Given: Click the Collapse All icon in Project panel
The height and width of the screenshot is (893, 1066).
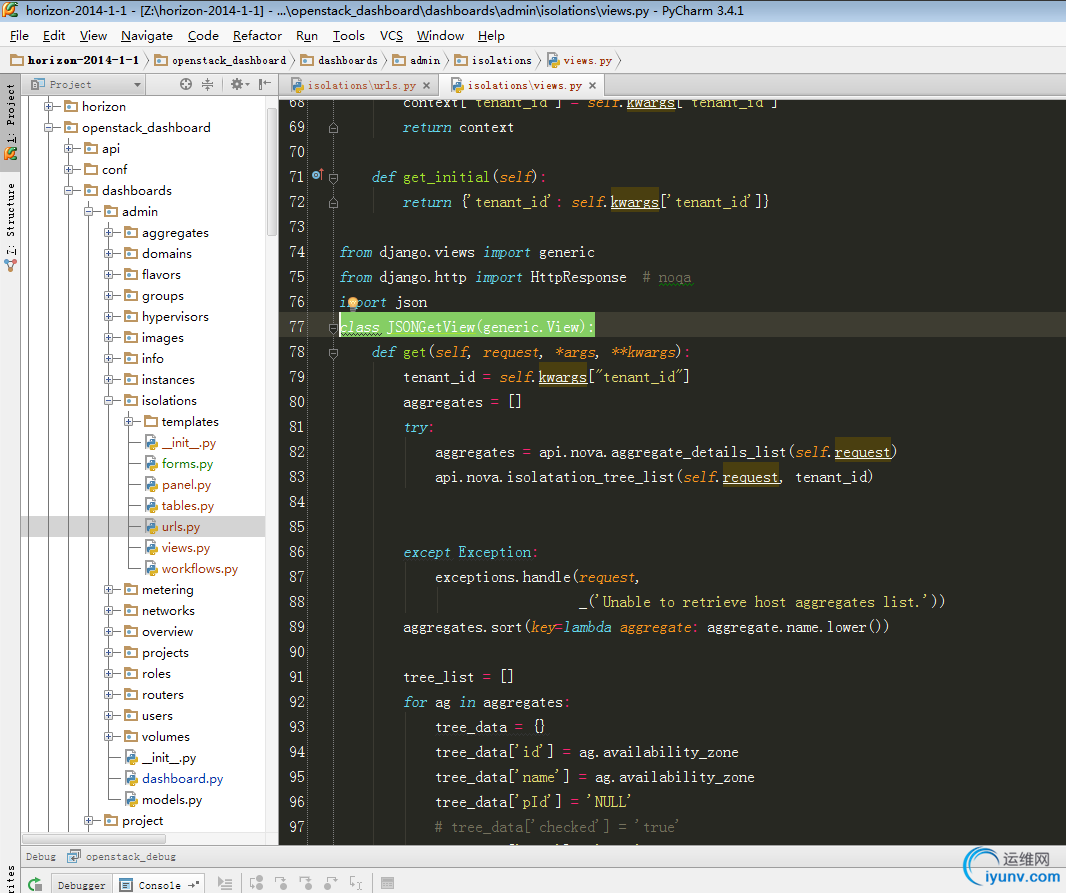Looking at the screenshot, I should [208, 85].
